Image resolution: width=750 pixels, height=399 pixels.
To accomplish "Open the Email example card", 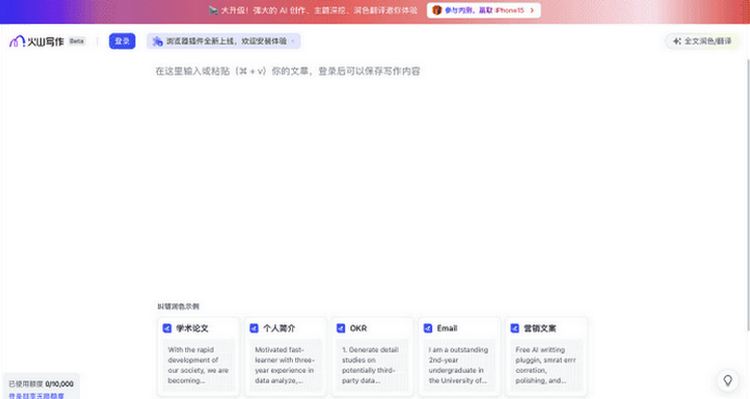I will tap(460, 357).
